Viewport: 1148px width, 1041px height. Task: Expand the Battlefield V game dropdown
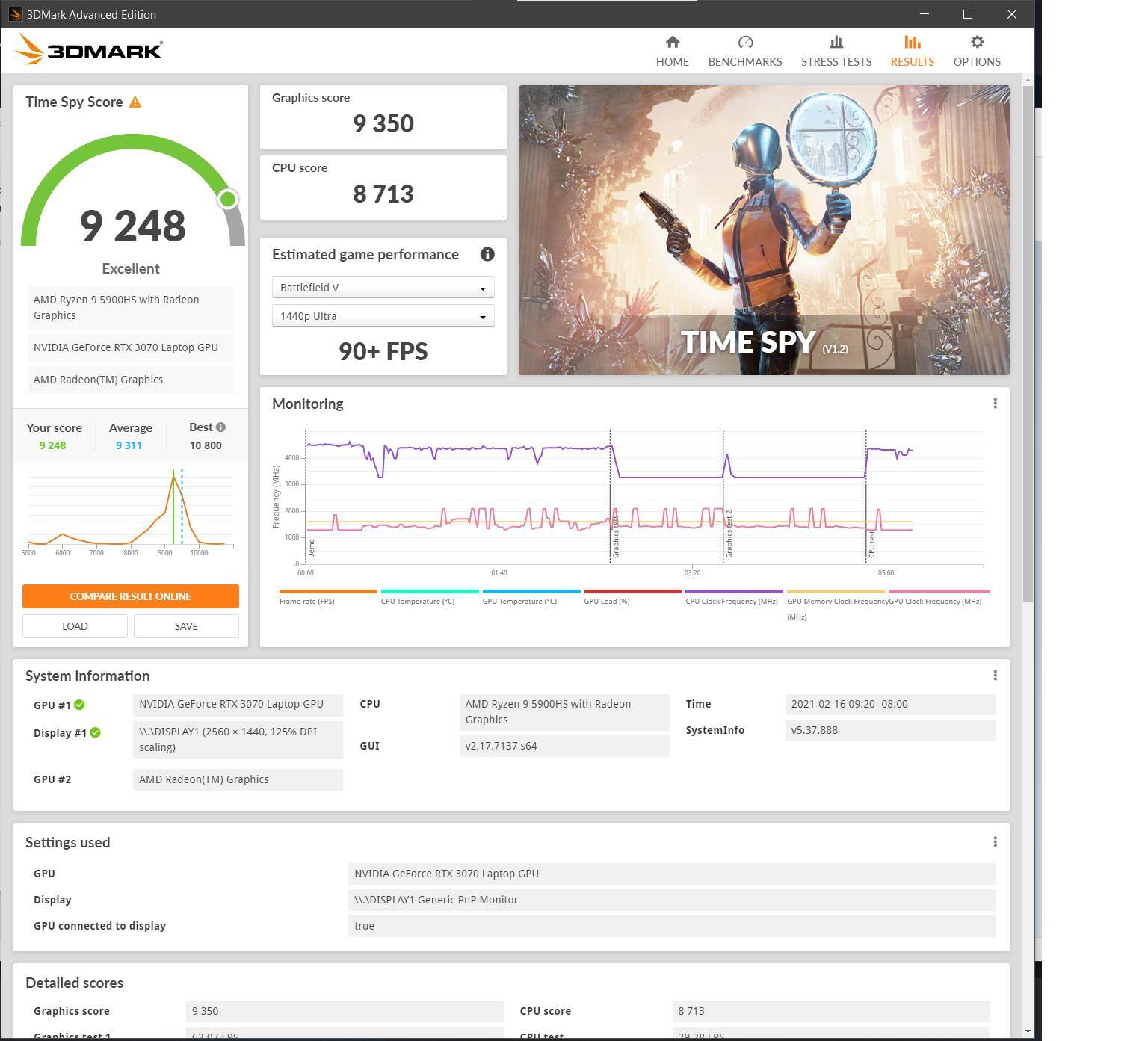(383, 288)
